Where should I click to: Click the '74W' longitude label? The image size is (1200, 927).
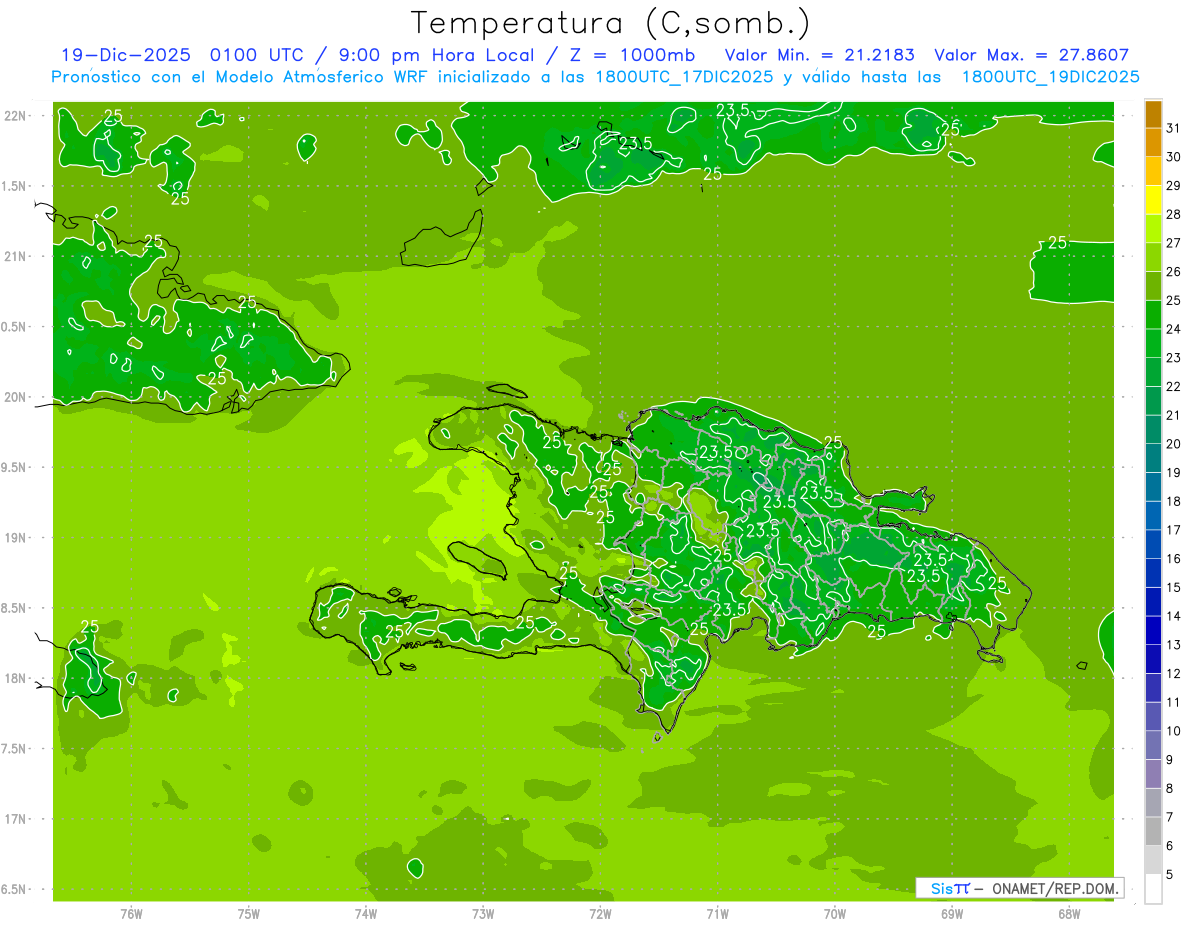tap(366, 913)
